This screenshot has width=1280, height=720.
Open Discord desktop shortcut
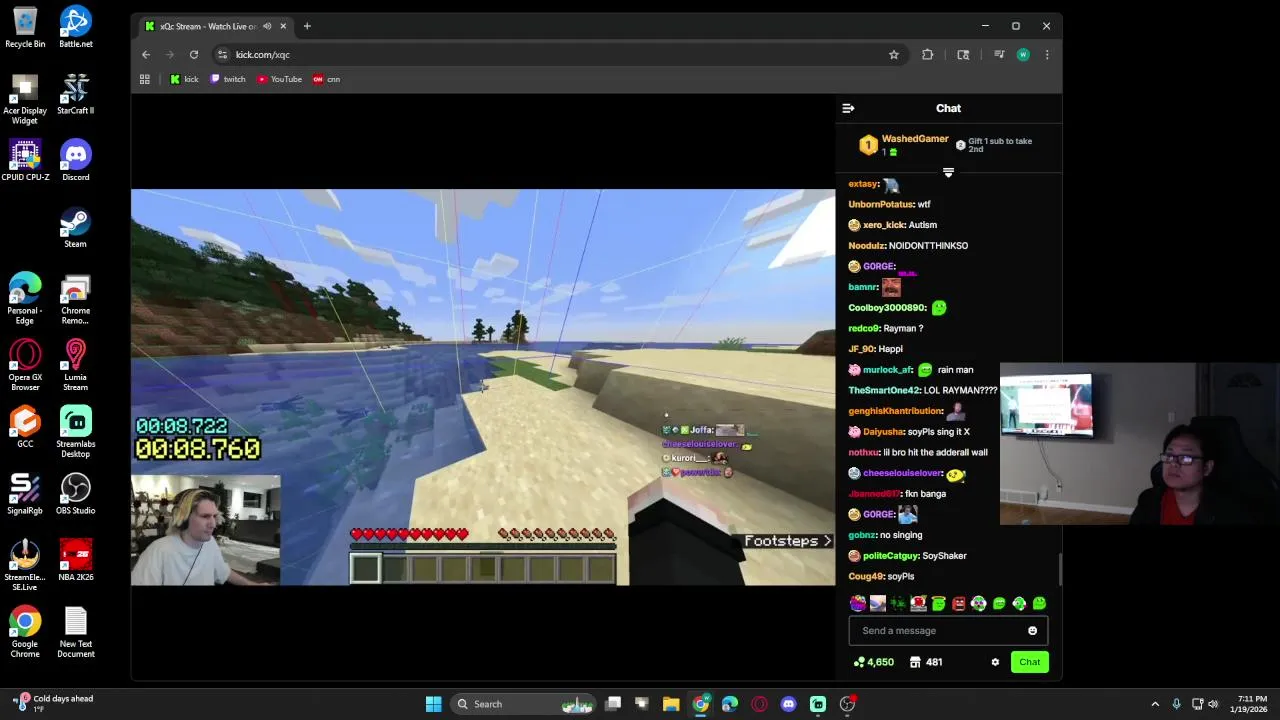tap(76, 161)
